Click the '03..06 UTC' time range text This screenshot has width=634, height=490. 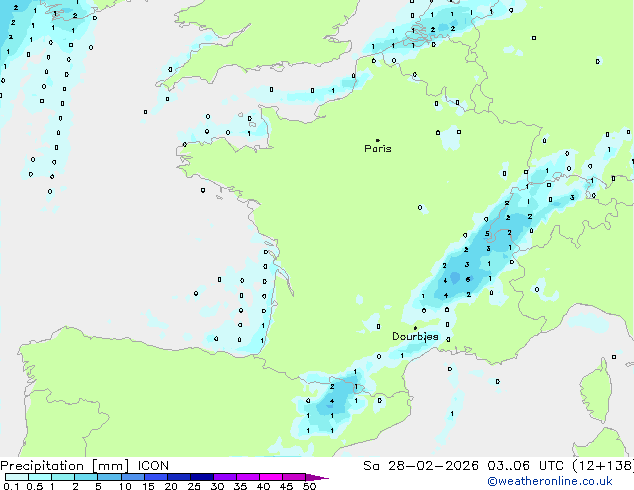[526, 466]
